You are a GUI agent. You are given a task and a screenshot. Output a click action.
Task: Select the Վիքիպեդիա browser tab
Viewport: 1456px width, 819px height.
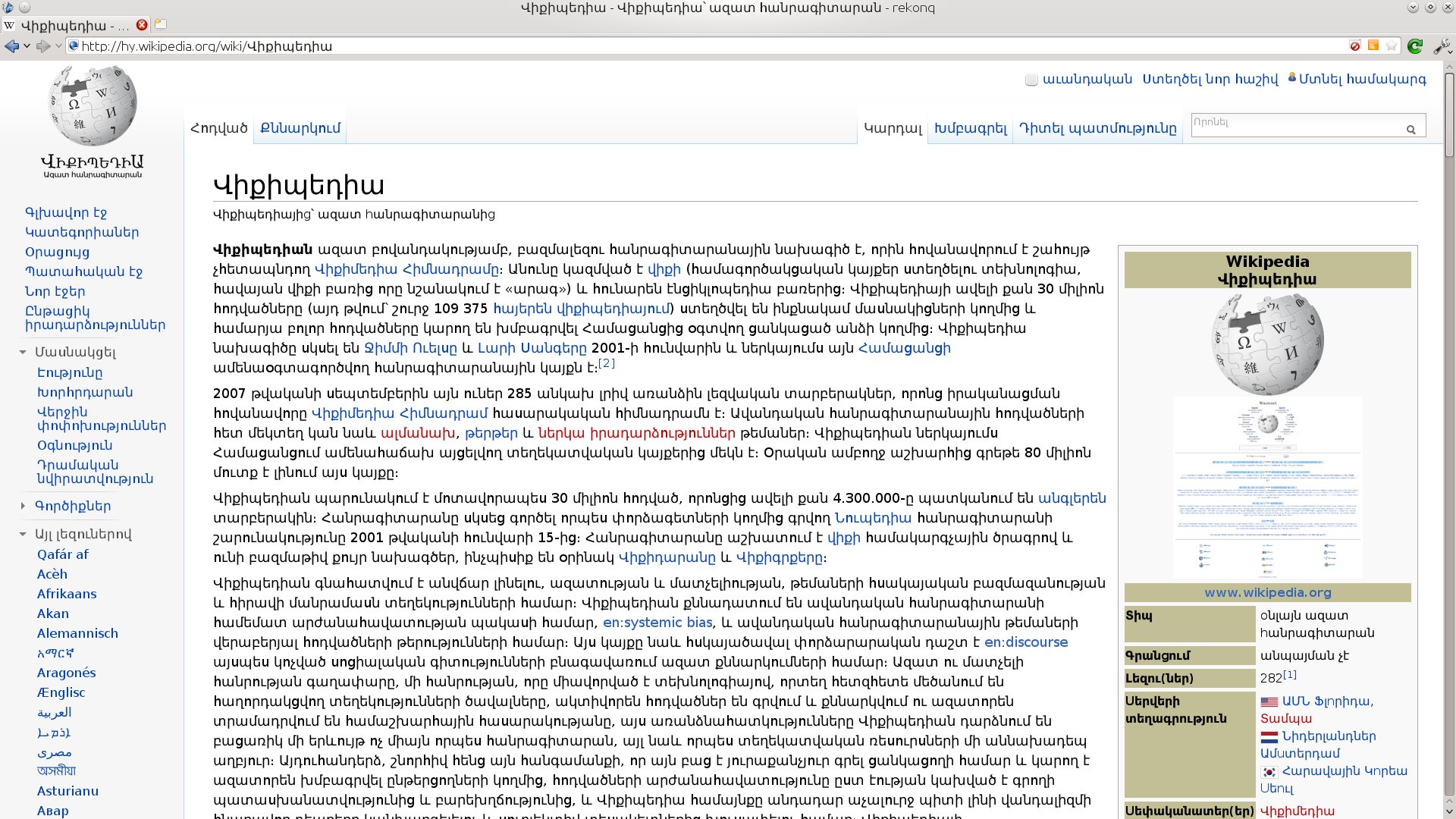(74, 25)
